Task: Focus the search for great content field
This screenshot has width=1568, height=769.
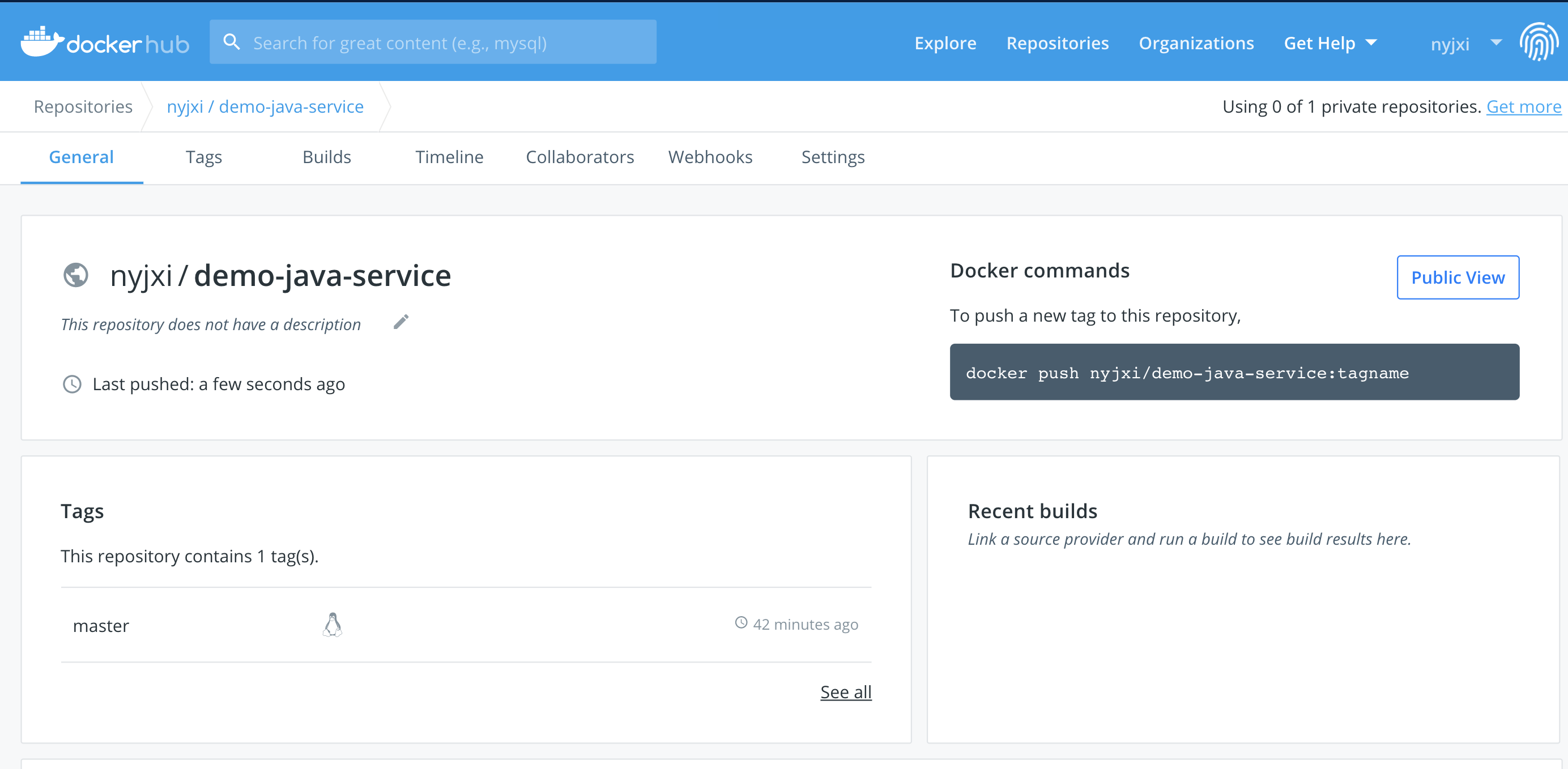Action: click(433, 42)
